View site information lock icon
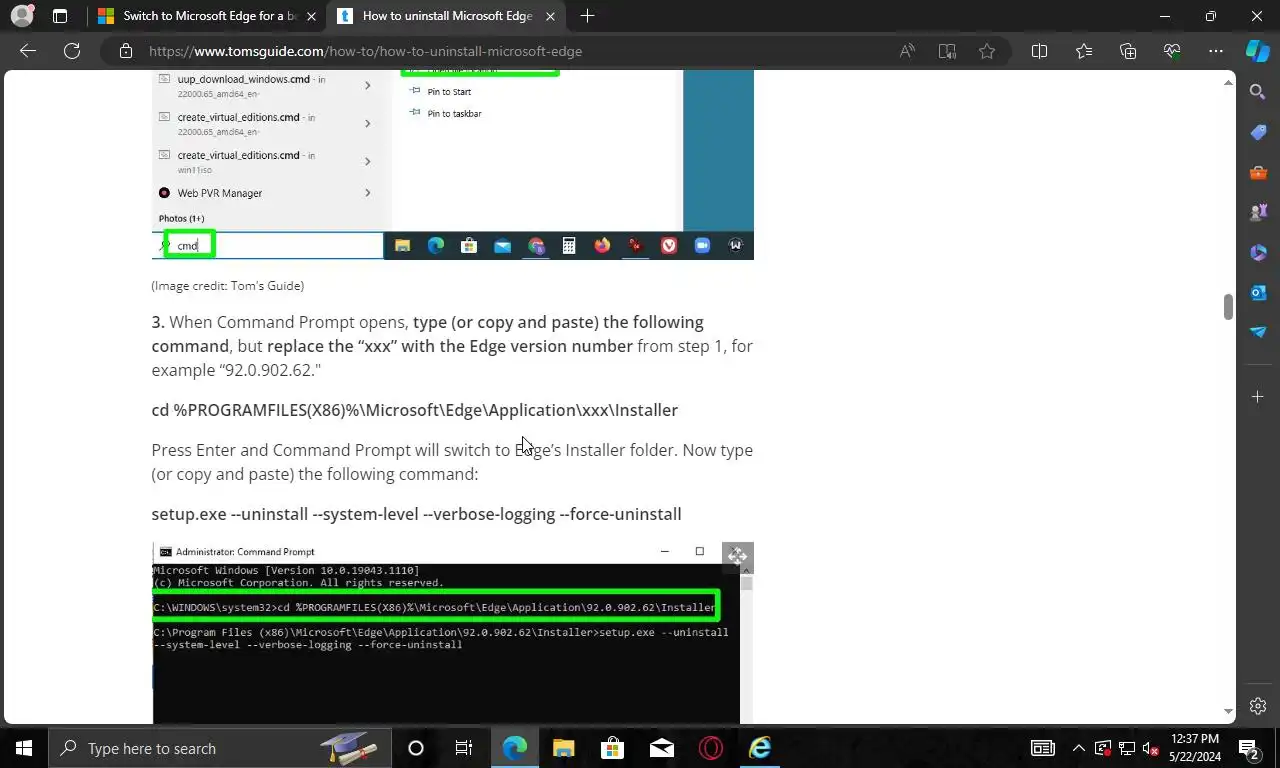The image size is (1280, 768). pyautogui.click(x=125, y=51)
